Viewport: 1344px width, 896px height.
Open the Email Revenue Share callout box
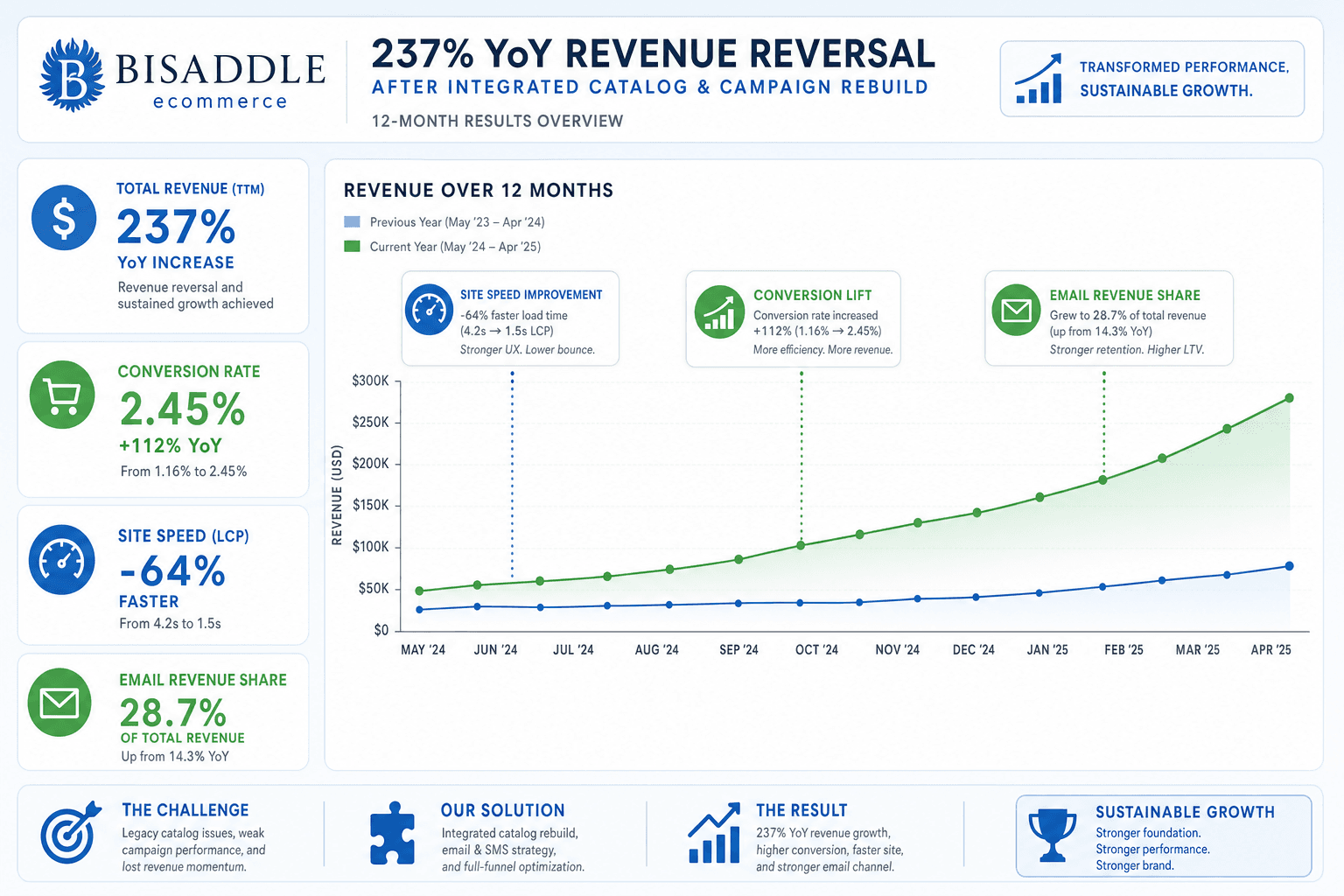[x=1109, y=318]
